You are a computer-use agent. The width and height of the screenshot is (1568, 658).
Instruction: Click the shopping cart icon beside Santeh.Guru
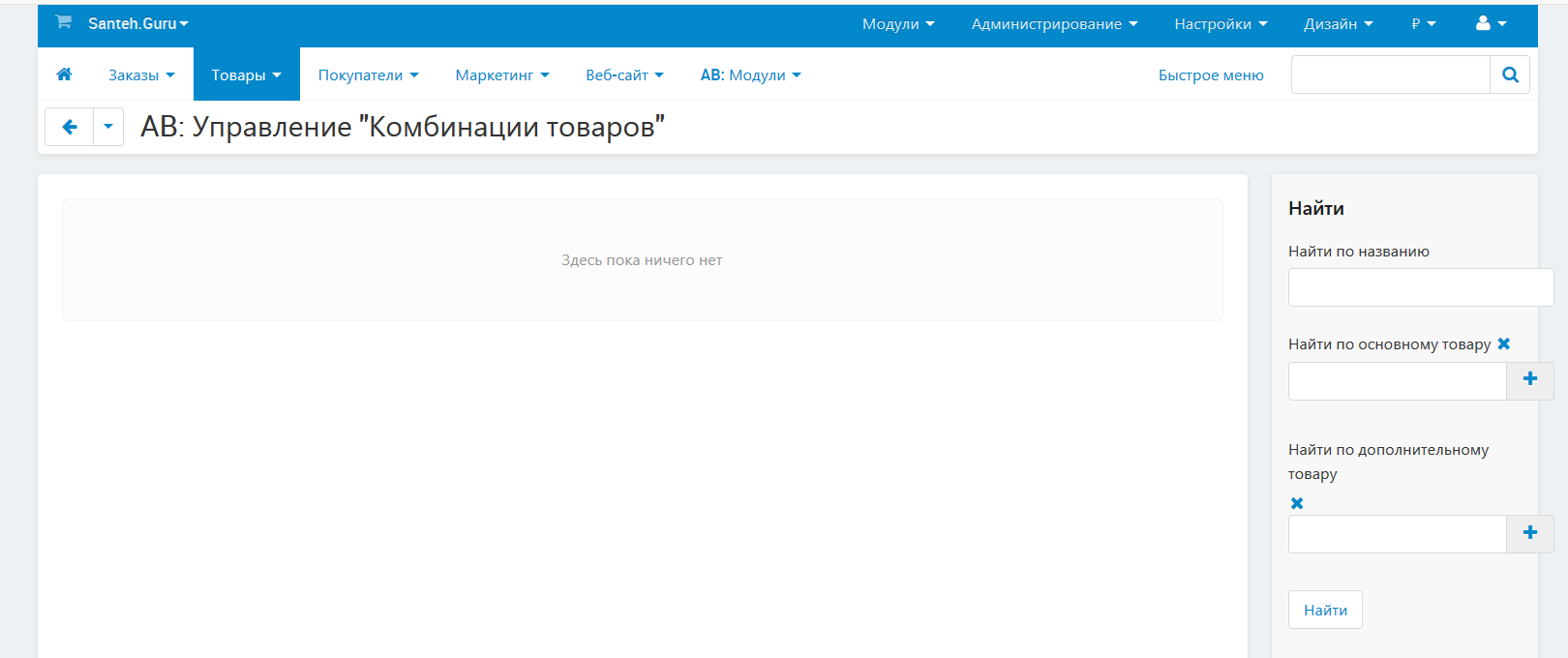[64, 22]
